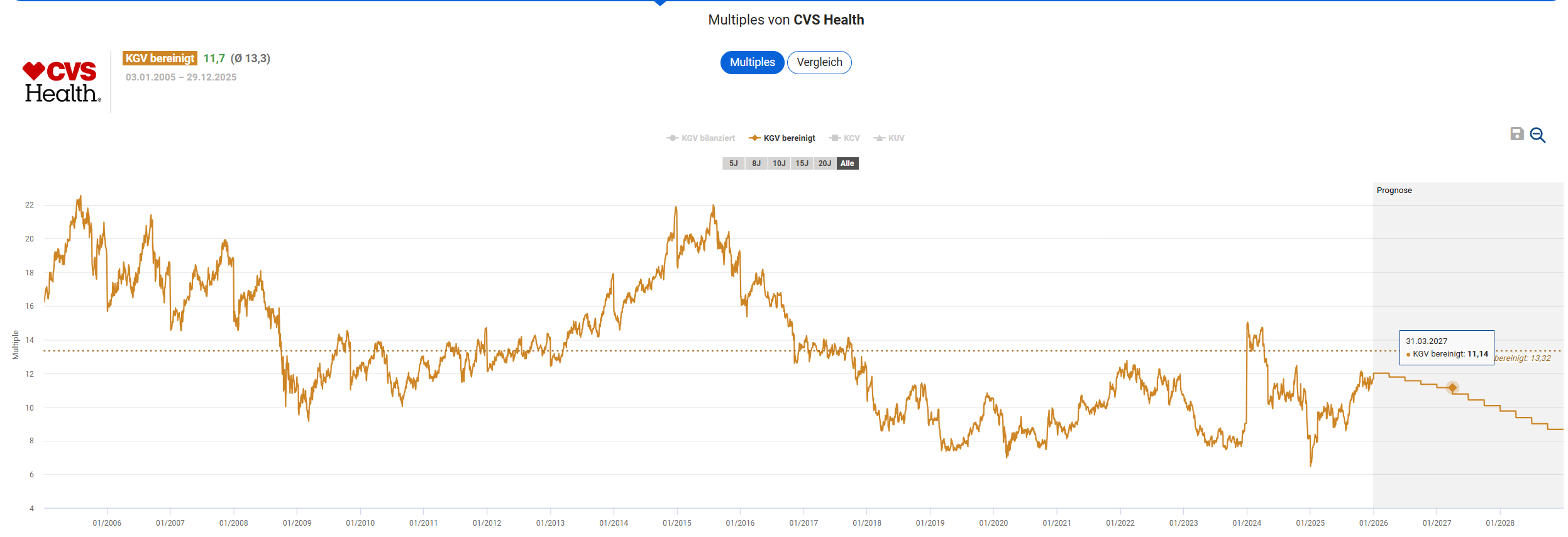This screenshot has height=537, width=1568.
Task: Show the KCV series in legend
Action: [844, 138]
